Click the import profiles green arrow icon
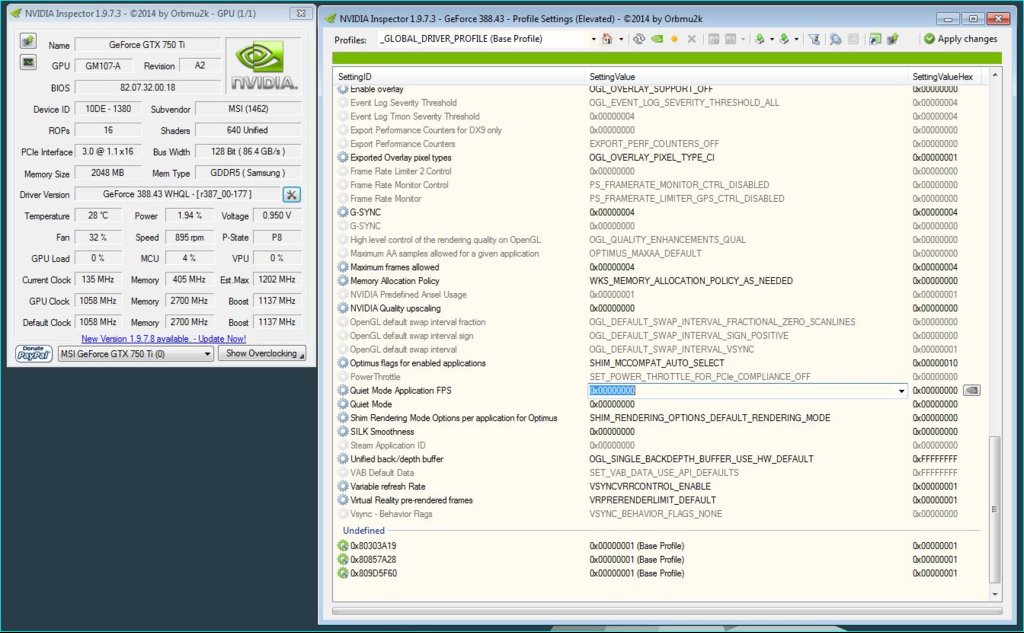Image resolution: width=1024 pixels, height=633 pixels. [784, 39]
